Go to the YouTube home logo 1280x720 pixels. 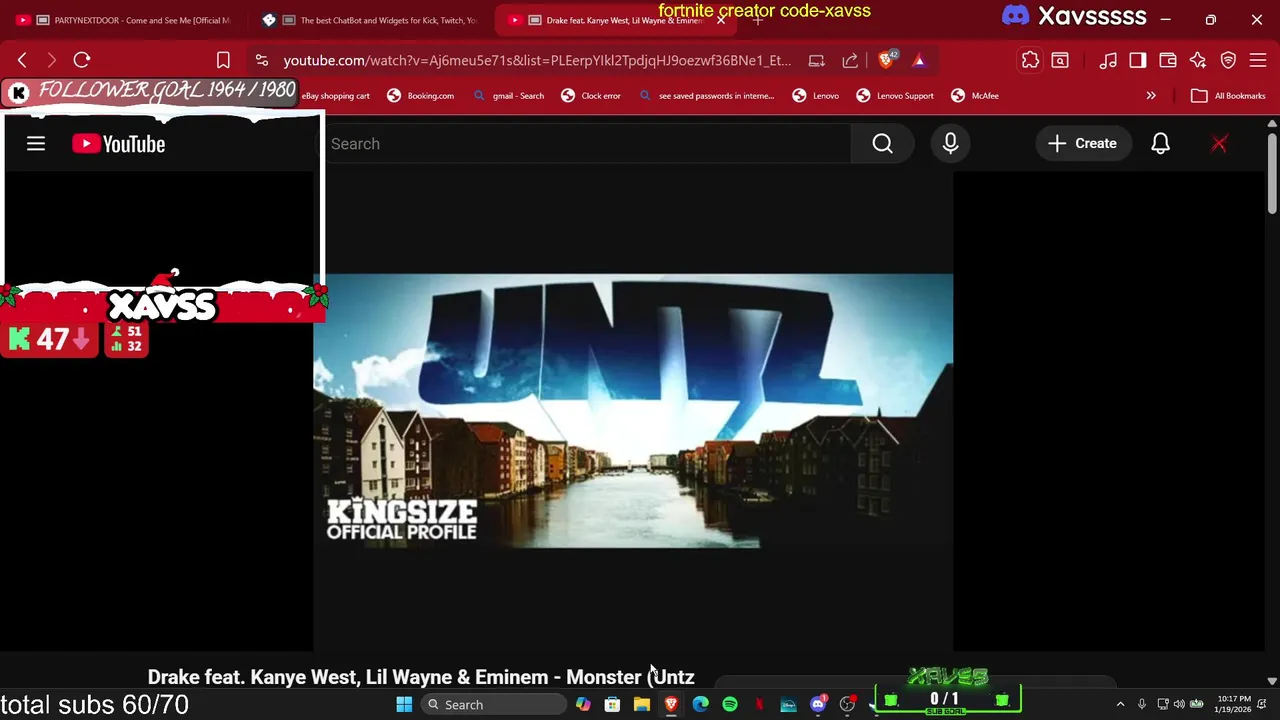(118, 144)
